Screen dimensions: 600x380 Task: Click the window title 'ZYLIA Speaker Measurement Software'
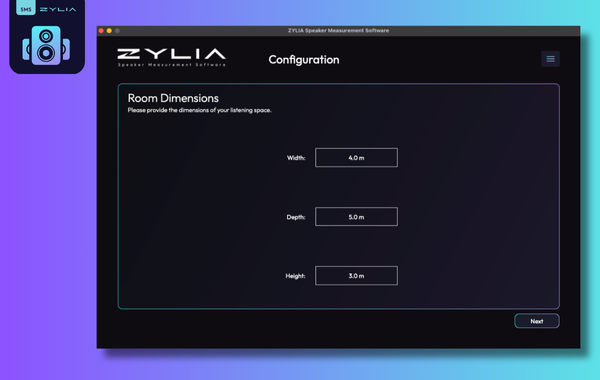(x=338, y=31)
